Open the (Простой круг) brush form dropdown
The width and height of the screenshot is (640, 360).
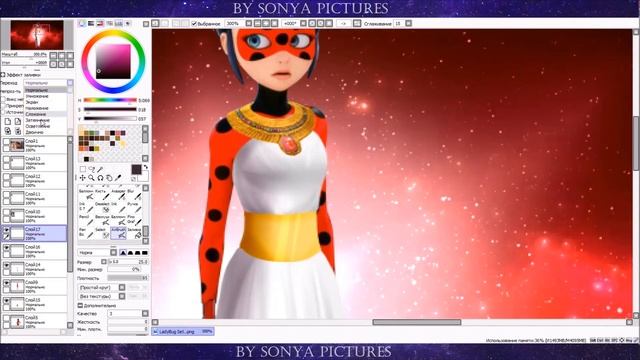click(122, 287)
